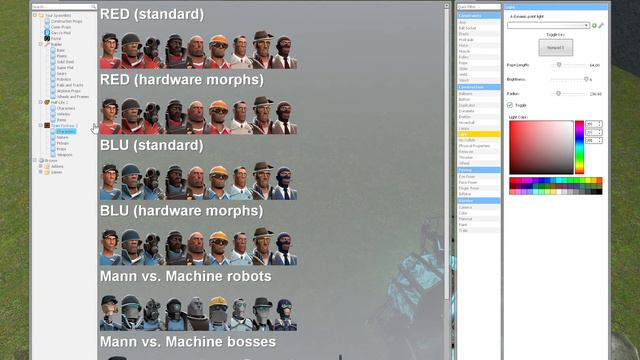Click the green add preset icon

(x=594, y=25)
